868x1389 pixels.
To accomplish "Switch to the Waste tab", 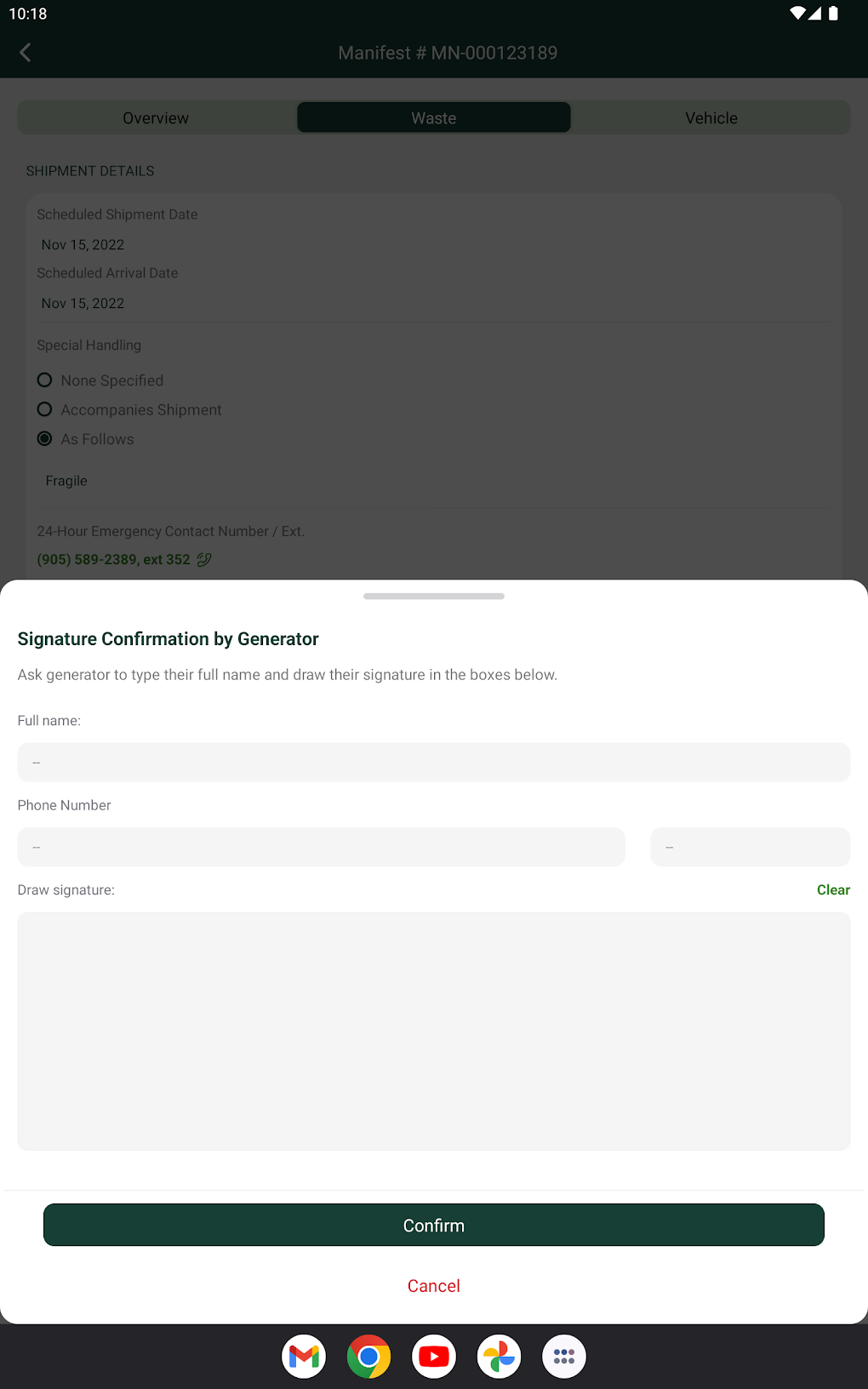I will coord(434,118).
